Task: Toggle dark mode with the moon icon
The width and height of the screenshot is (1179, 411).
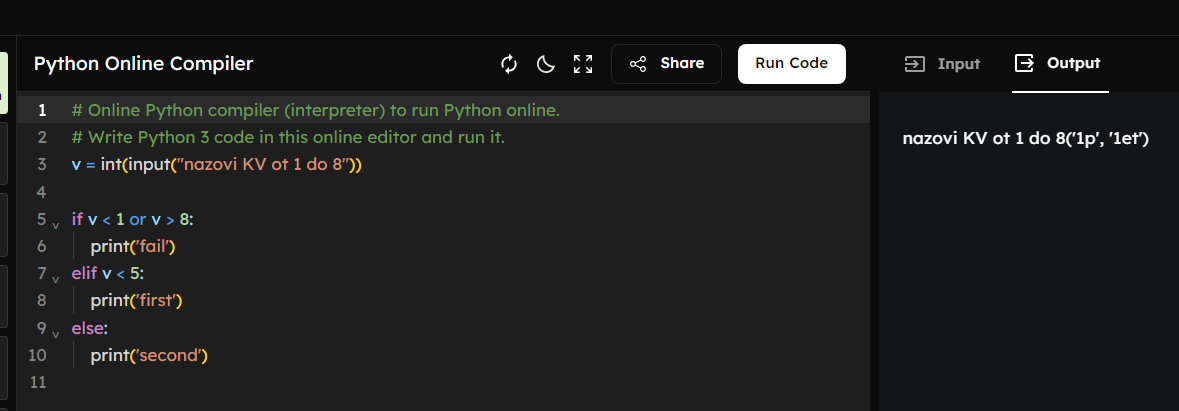Action: pos(546,64)
